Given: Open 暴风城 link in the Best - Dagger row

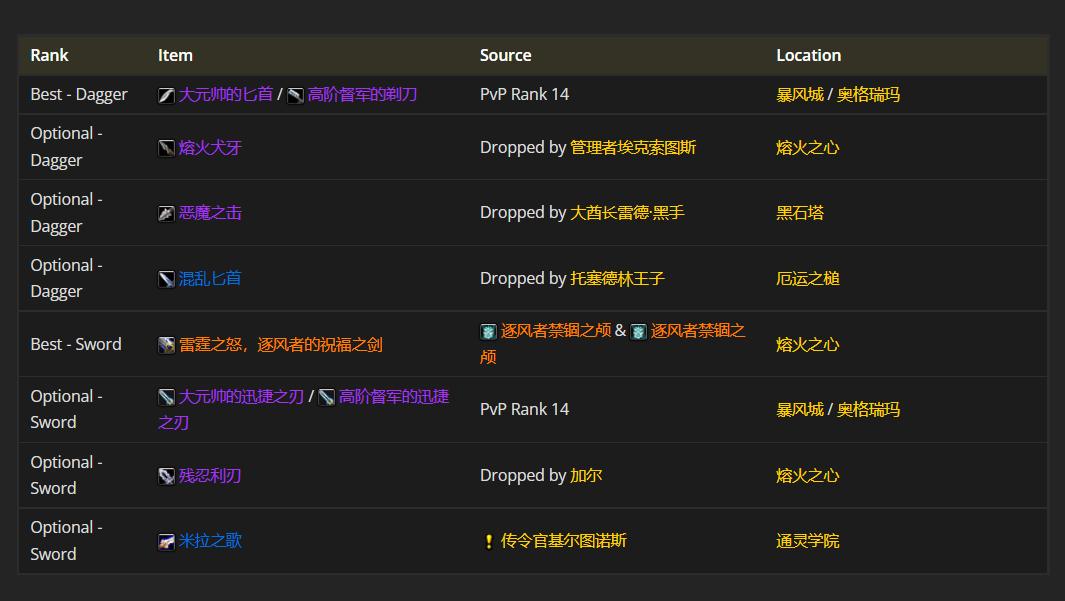Looking at the screenshot, I should (x=800, y=94).
